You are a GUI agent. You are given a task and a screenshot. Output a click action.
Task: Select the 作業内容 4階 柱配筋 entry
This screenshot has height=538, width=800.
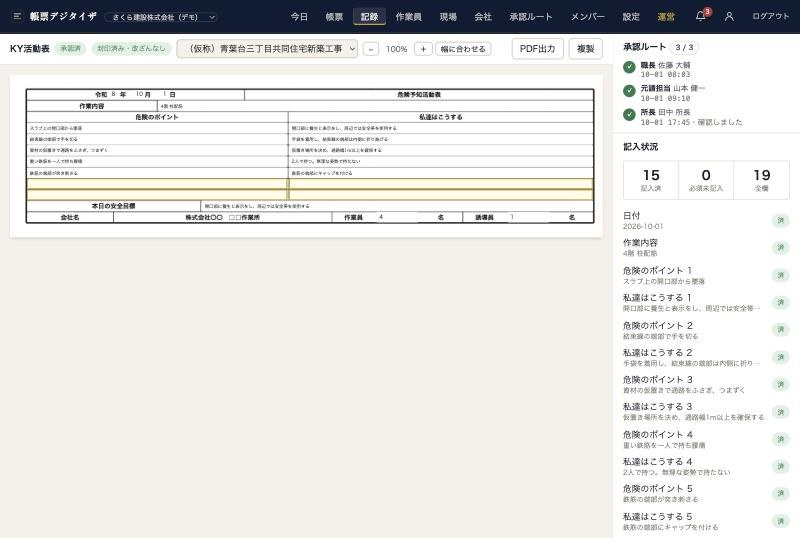pos(706,248)
